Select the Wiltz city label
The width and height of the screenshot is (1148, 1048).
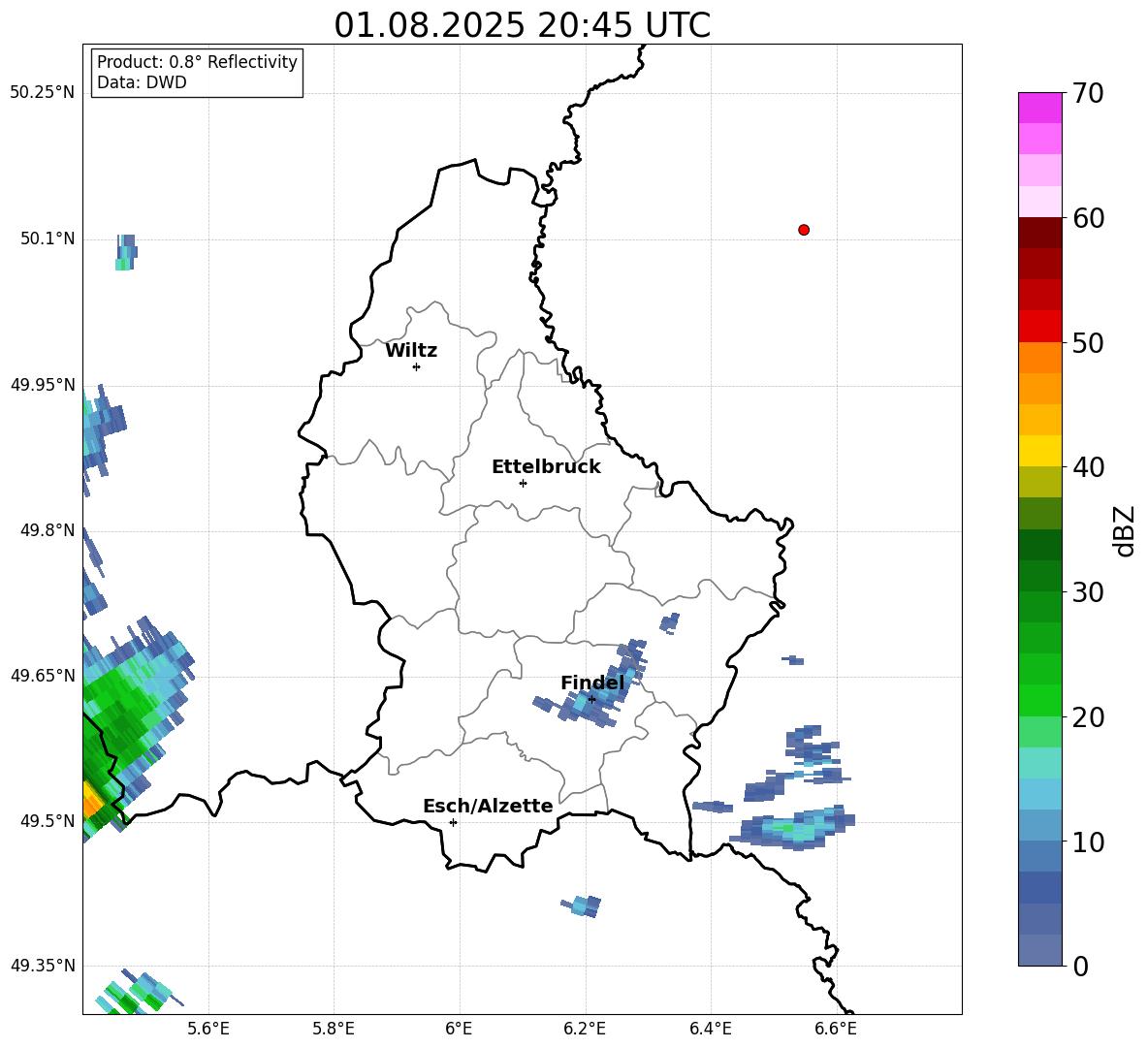click(411, 351)
